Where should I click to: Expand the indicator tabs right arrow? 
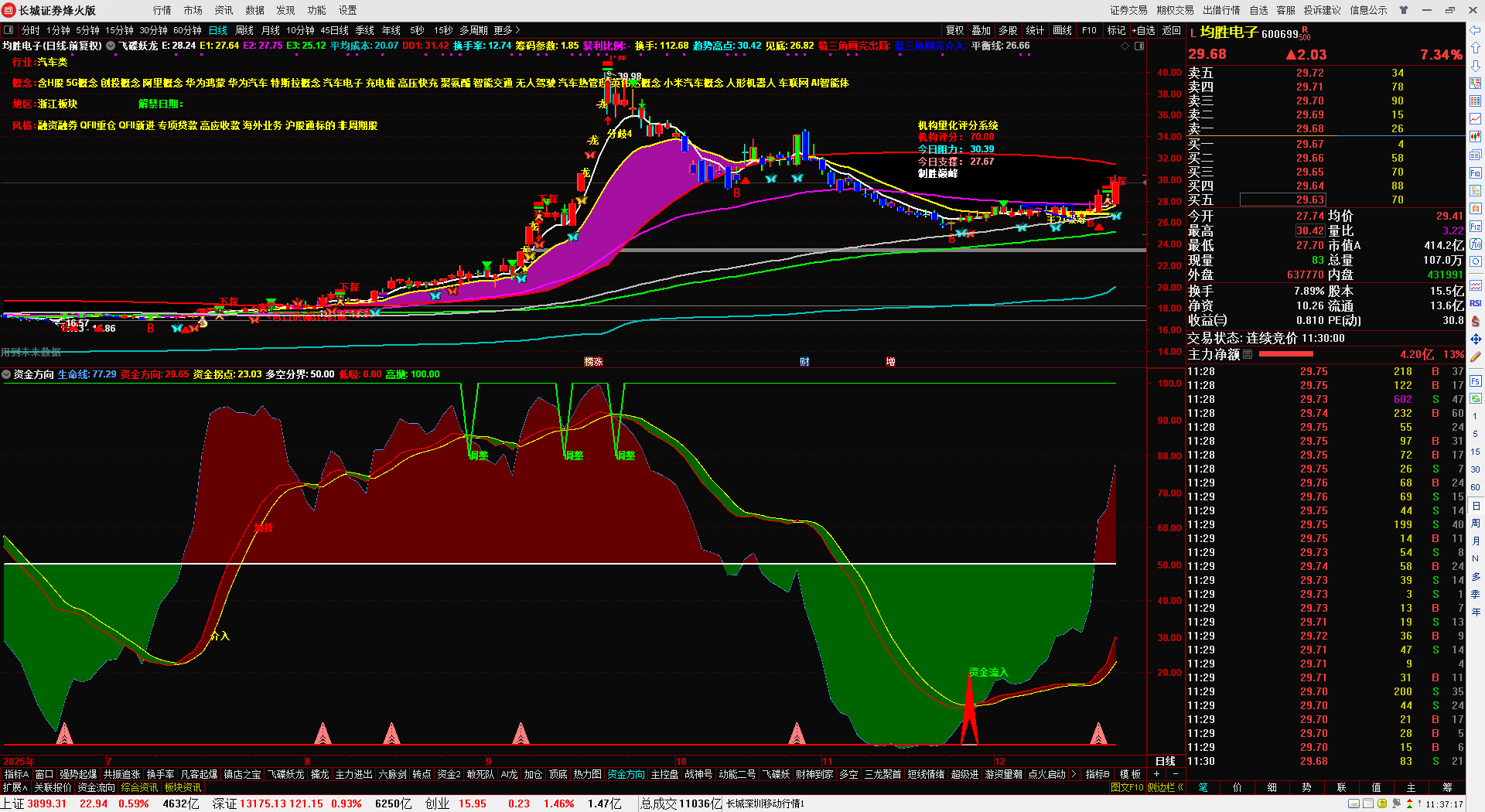(x=1074, y=774)
